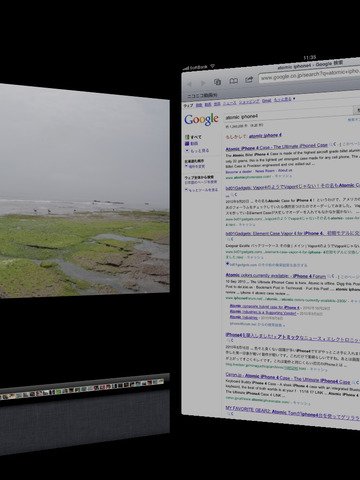Open the Safari bookmarks book icon
This screenshot has height=480, width=360.
tap(234, 81)
